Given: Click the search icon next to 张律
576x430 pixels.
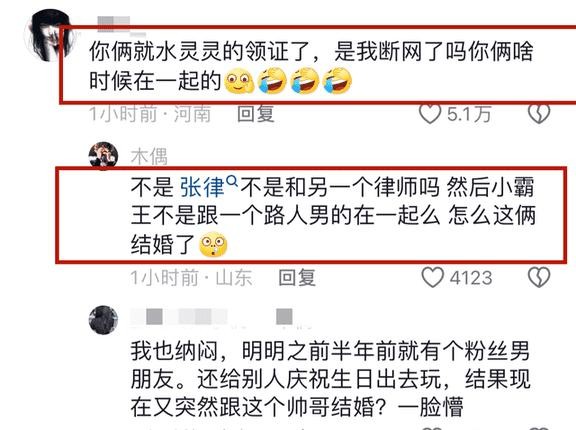Looking at the screenshot, I should pos(232,181).
